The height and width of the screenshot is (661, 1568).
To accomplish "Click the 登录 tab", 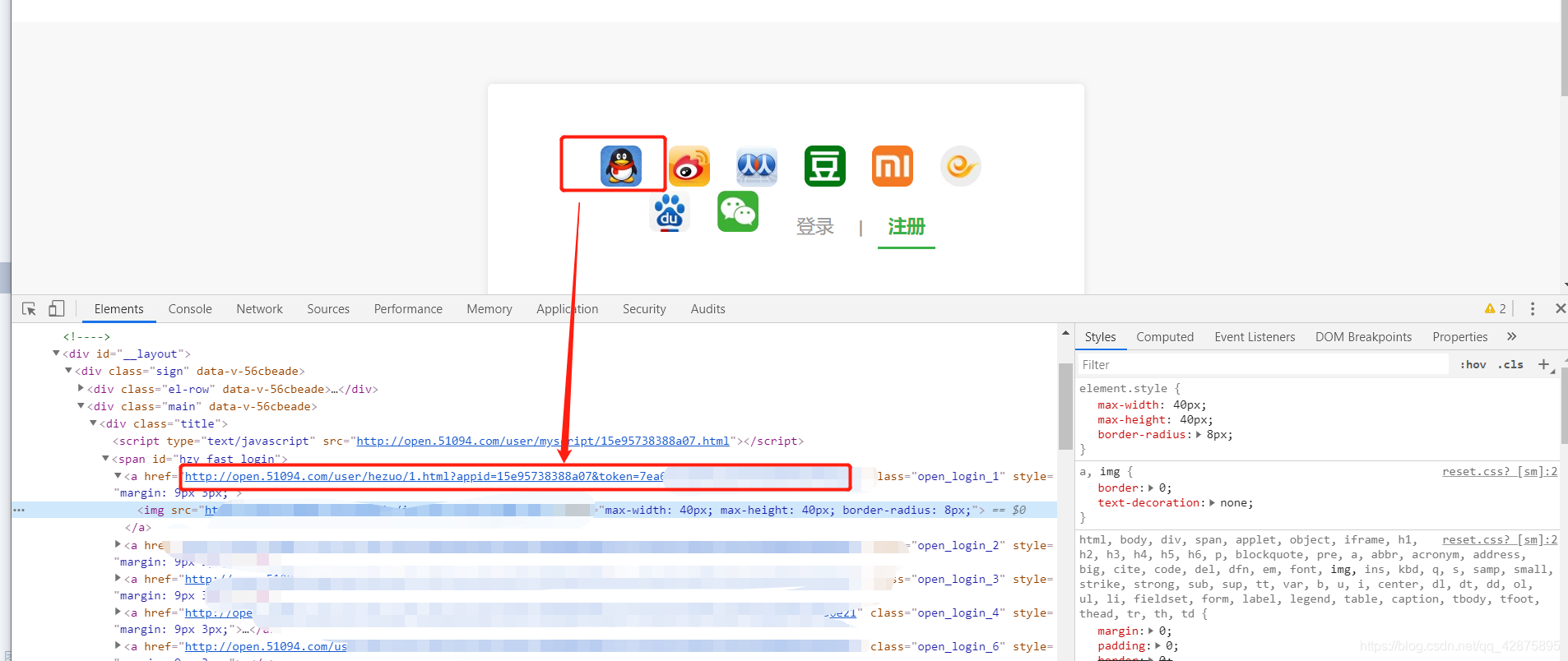I will [x=815, y=227].
